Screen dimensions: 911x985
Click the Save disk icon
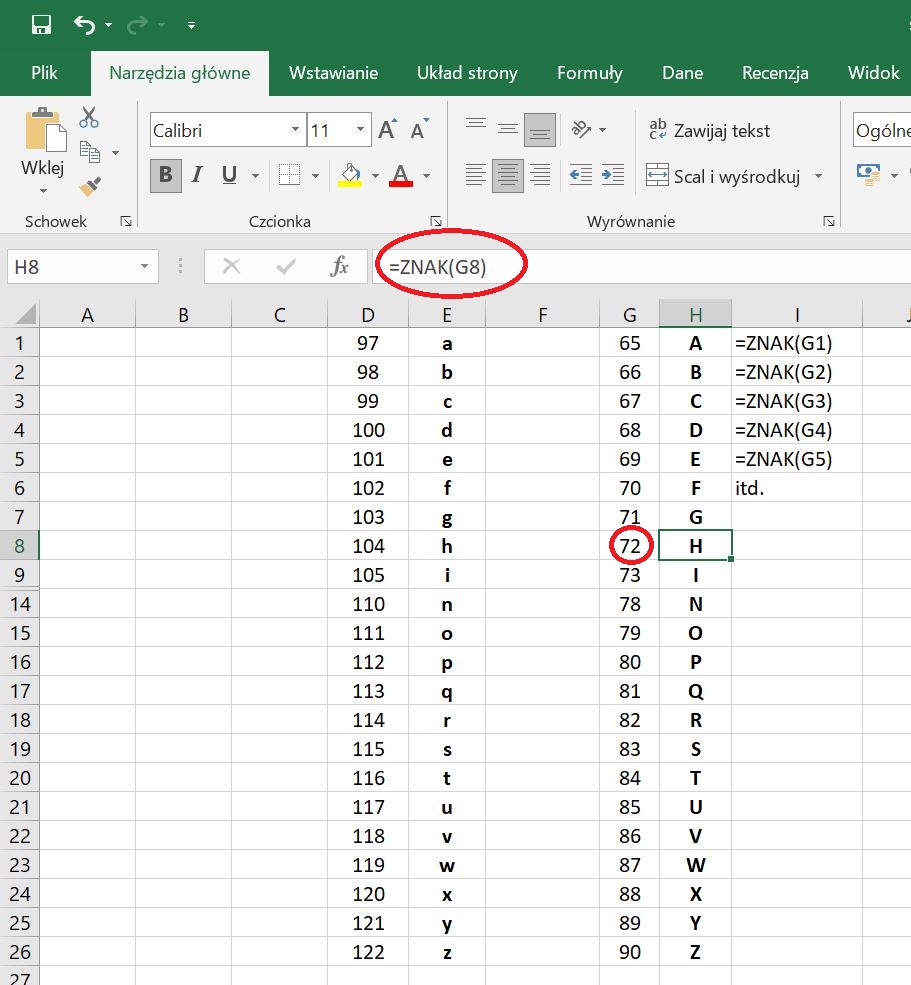click(x=41, y=25)
